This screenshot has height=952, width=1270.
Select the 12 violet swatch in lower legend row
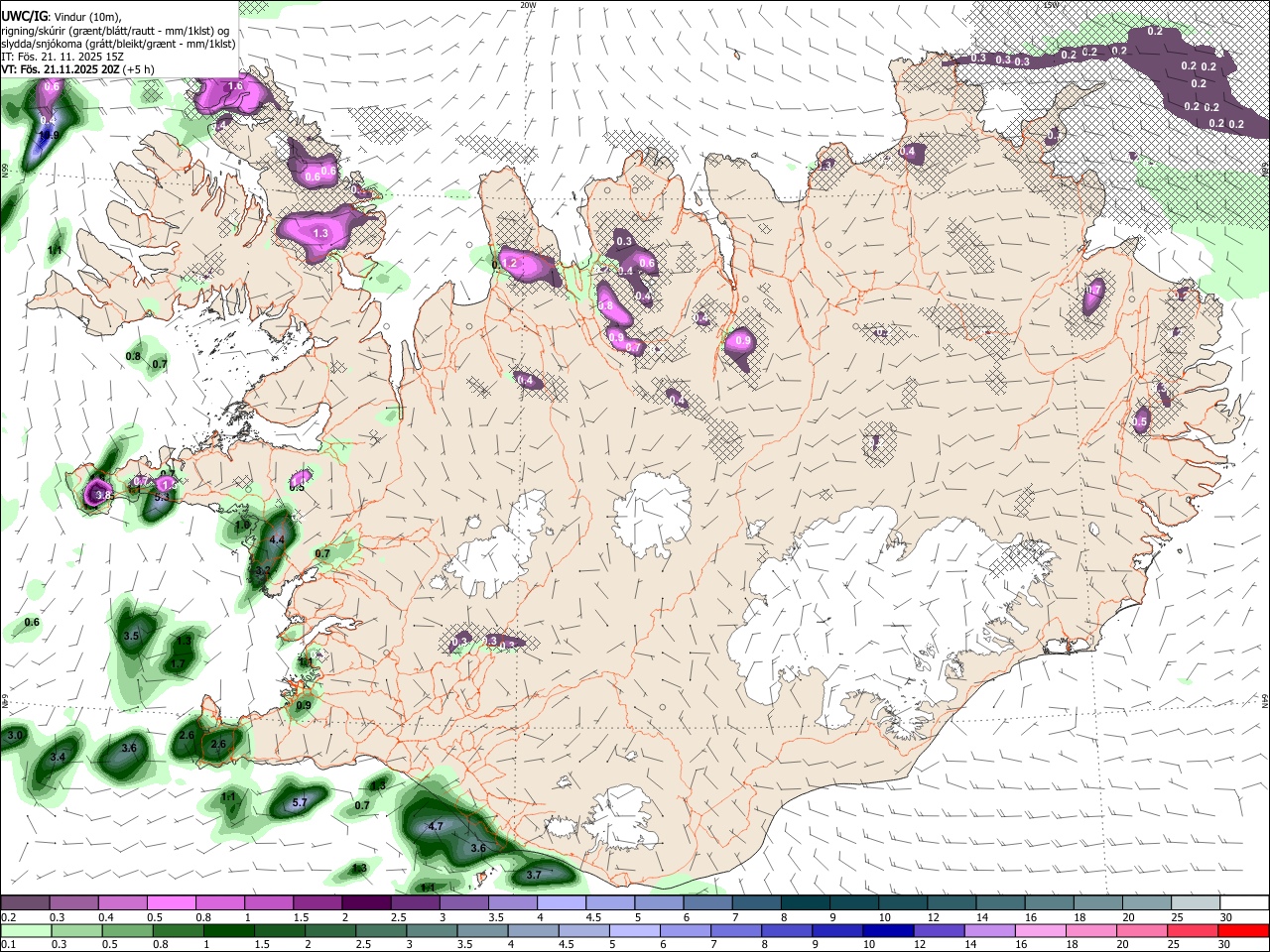click(x=940, y=930)
